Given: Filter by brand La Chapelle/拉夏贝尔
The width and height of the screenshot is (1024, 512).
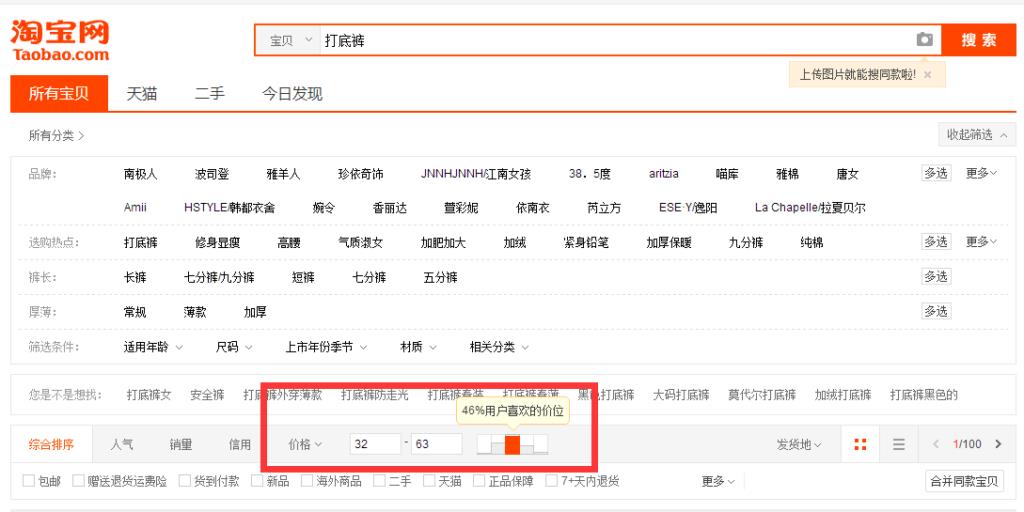Looking at the screenshot, I should click(810, 208).
